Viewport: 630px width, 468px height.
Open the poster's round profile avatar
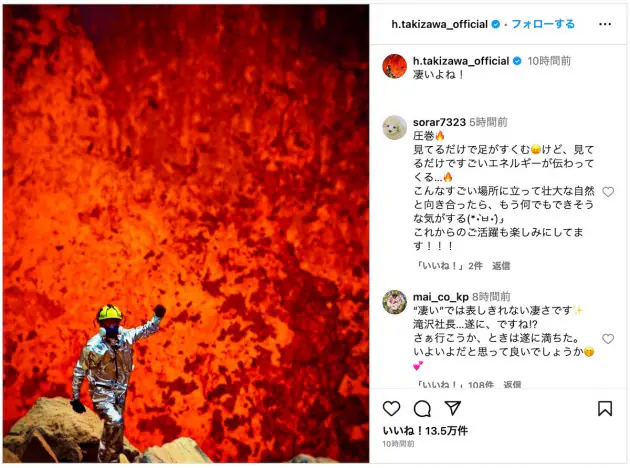(x=395, y=66)
